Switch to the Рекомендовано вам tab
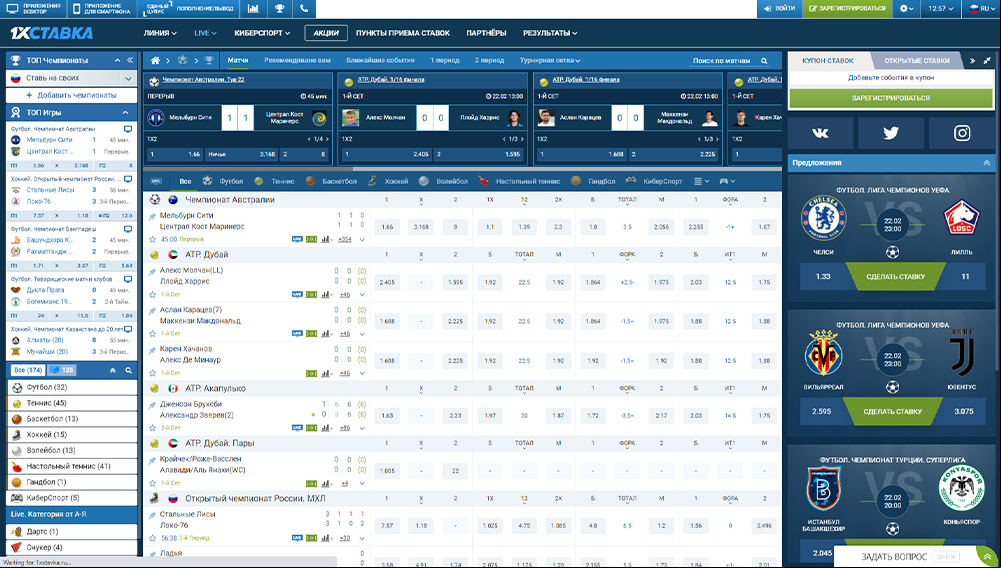This screenshot has width=1001, height=568. [297, 61]
